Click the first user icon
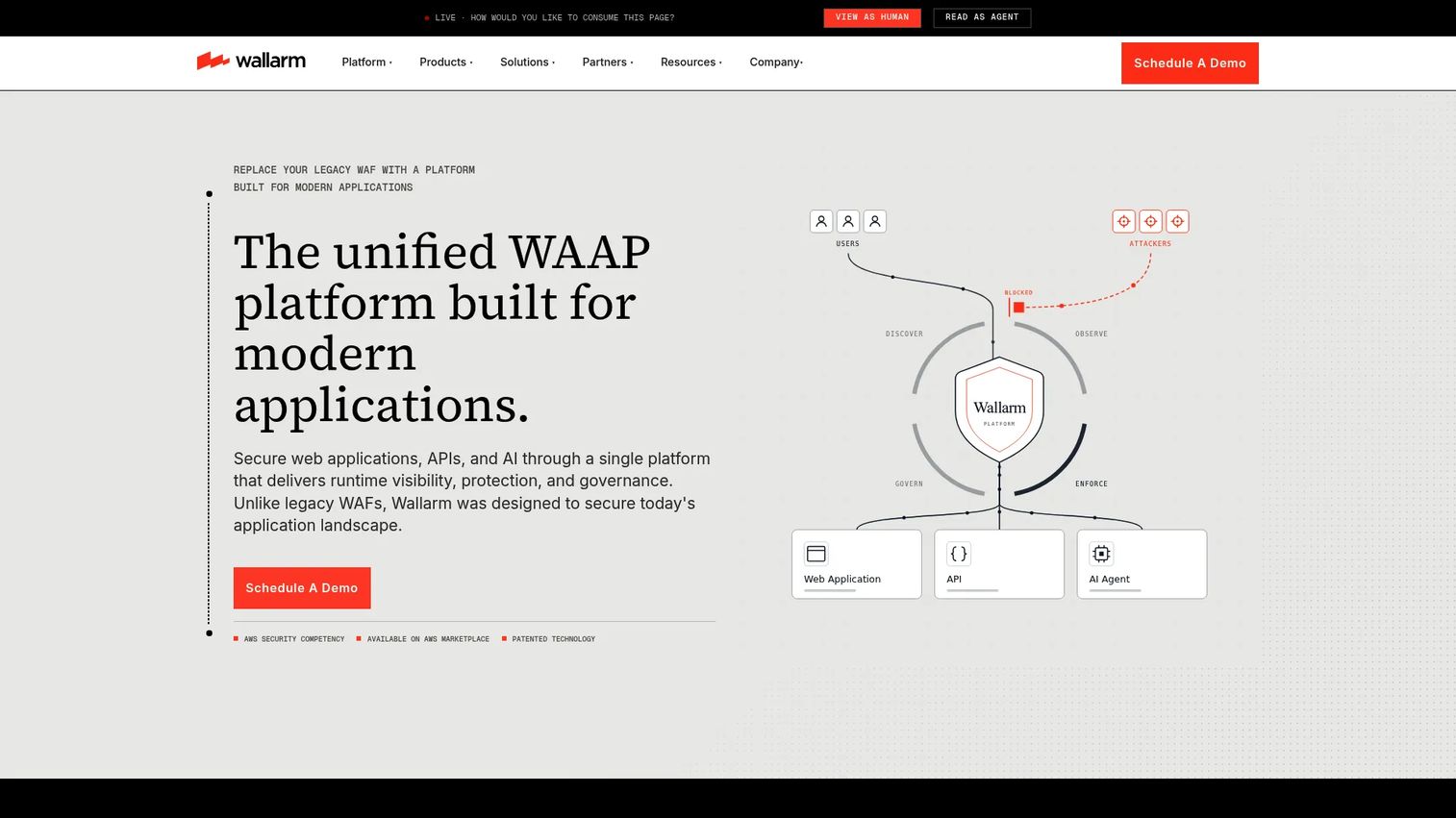 tap(821, 222)
